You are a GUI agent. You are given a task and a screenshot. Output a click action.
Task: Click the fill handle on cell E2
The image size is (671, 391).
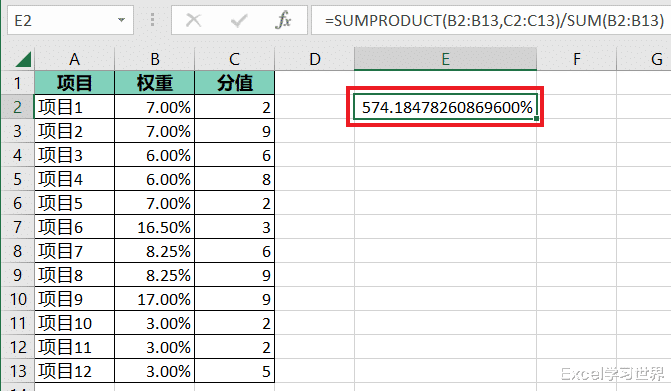[x=536, y=119]
